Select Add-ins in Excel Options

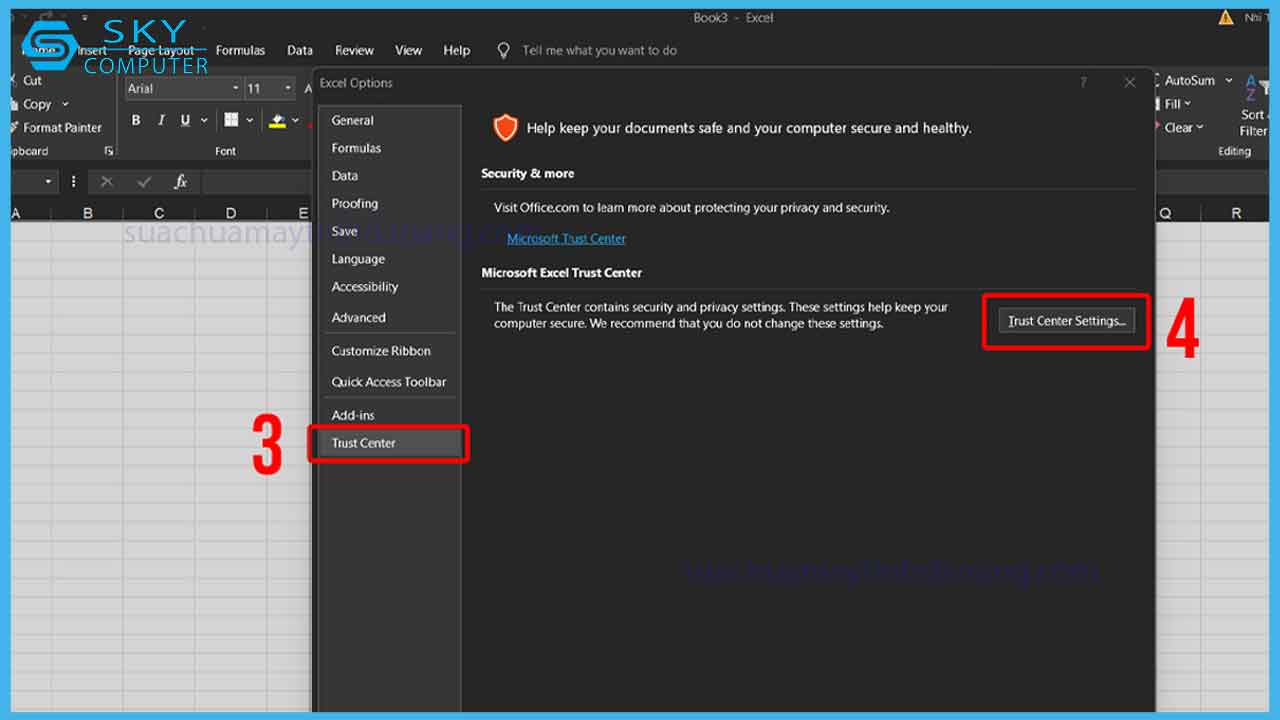(x=390, y=415)
